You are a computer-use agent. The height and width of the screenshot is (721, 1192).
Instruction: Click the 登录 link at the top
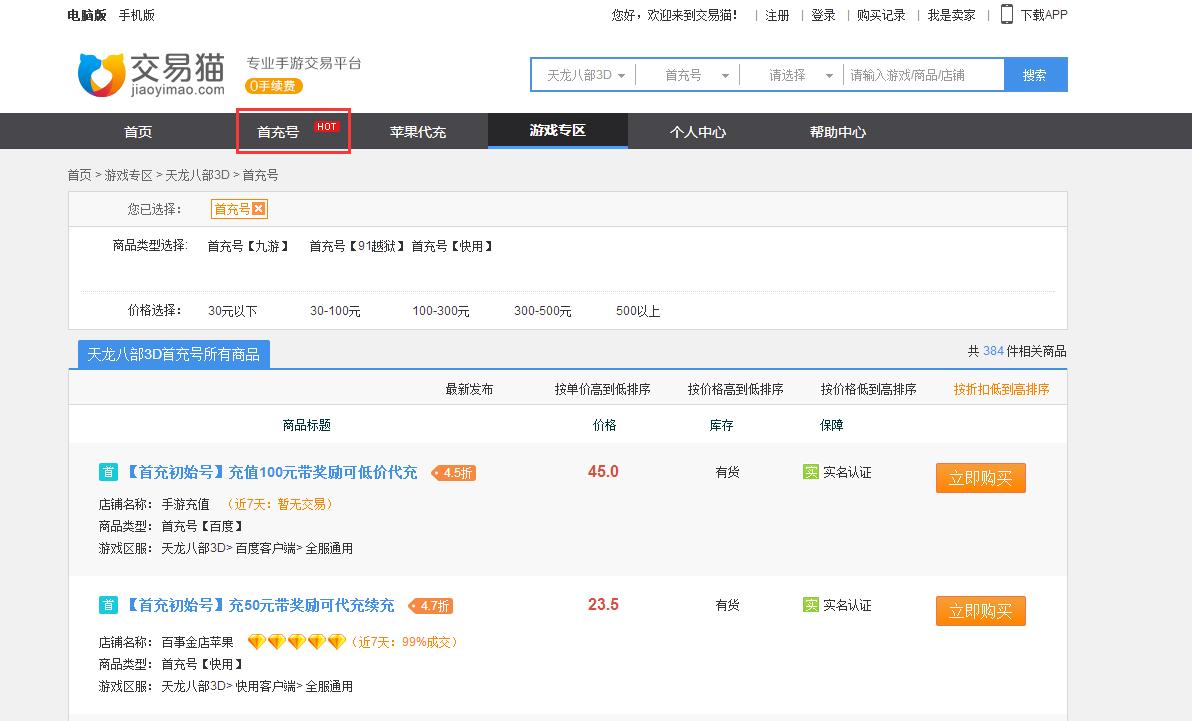823,14
